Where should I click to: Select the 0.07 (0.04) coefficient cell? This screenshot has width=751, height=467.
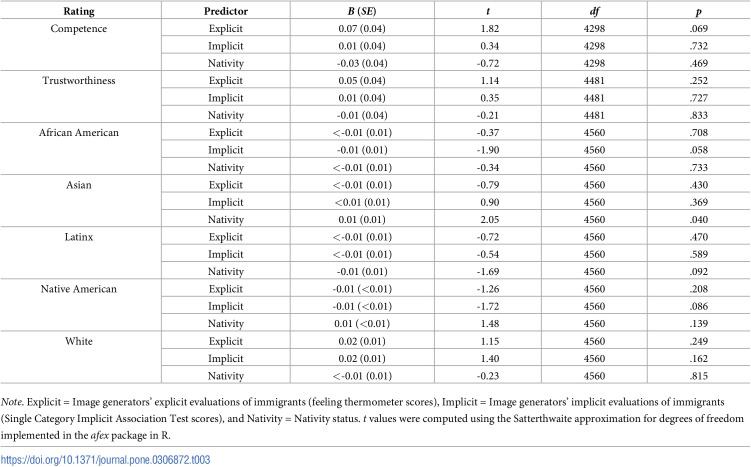click(x=362, y=29)
